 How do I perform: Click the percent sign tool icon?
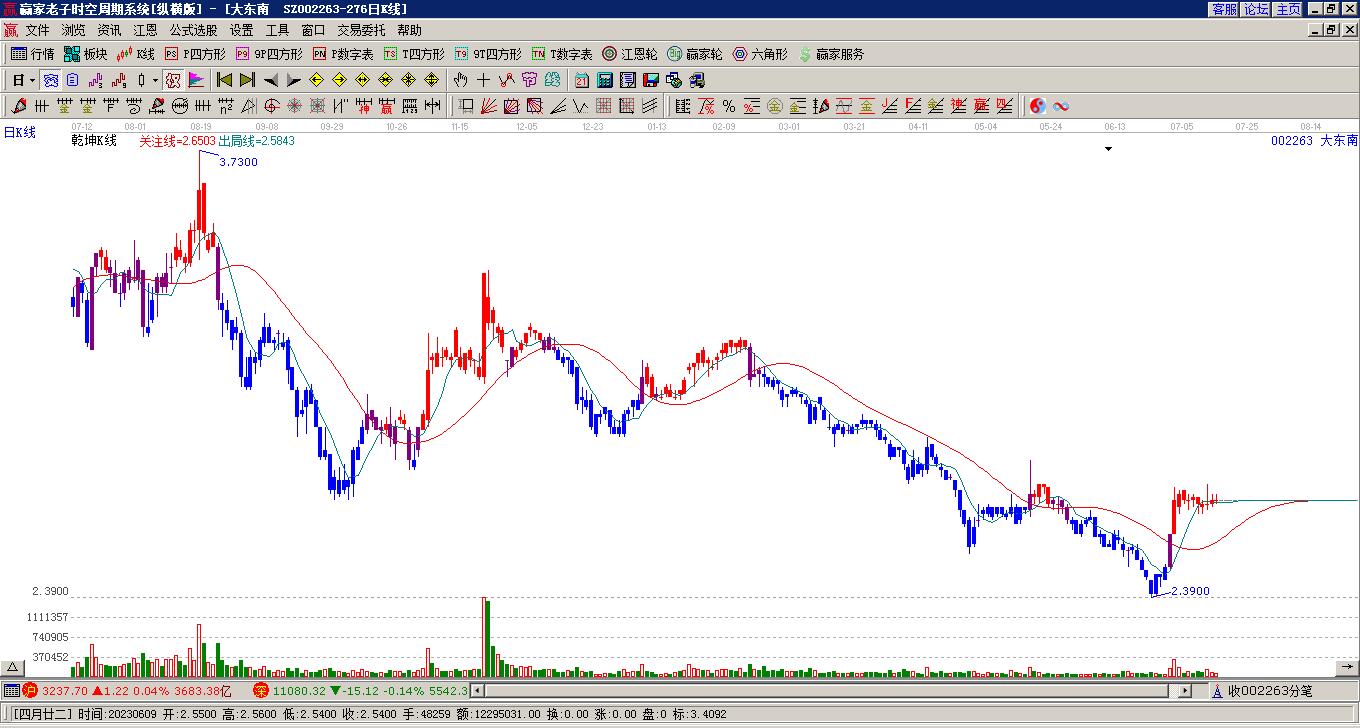729,106
